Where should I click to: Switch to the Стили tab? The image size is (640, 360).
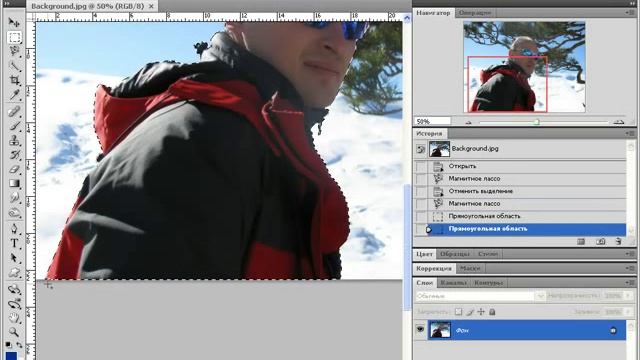pyautogui.click(x=487, y=254)
